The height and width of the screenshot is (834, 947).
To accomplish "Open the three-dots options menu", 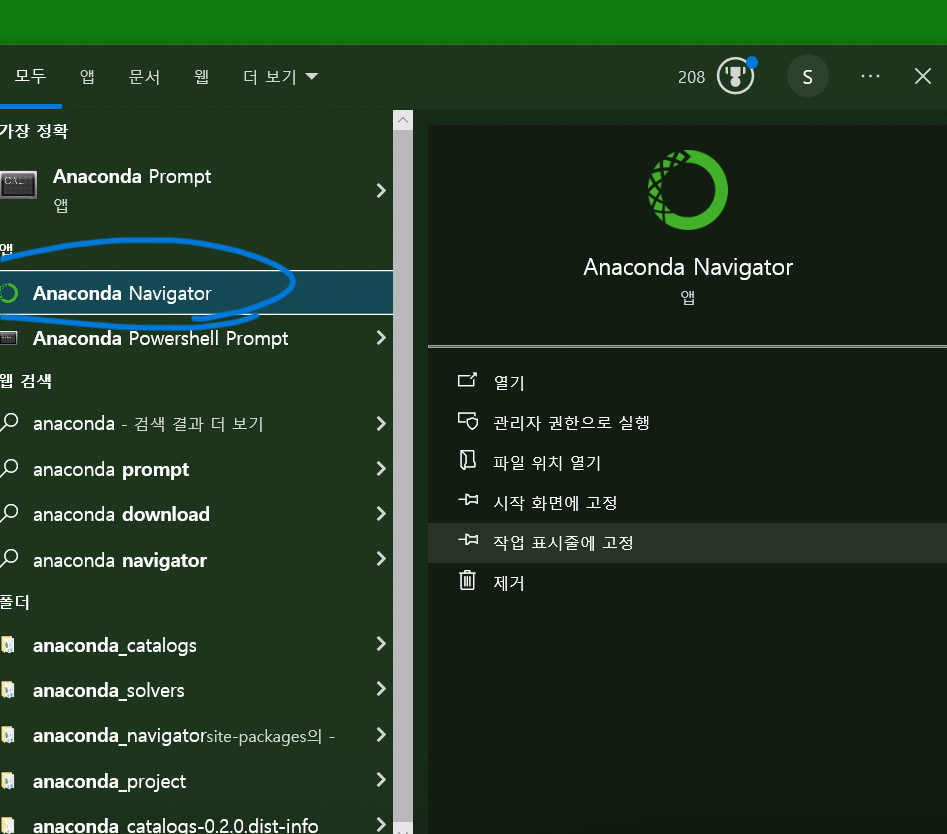I will click(x=870, y=76).
